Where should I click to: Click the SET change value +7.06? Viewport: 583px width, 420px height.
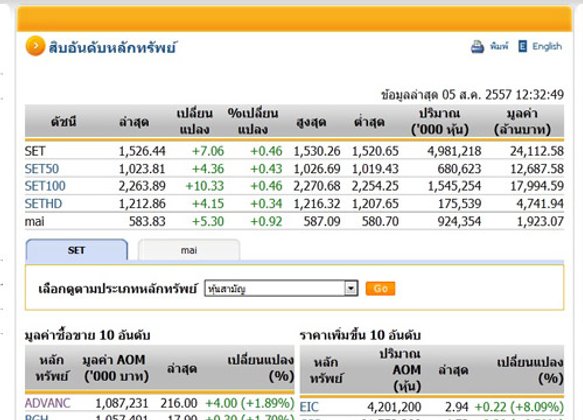[208, 151]
